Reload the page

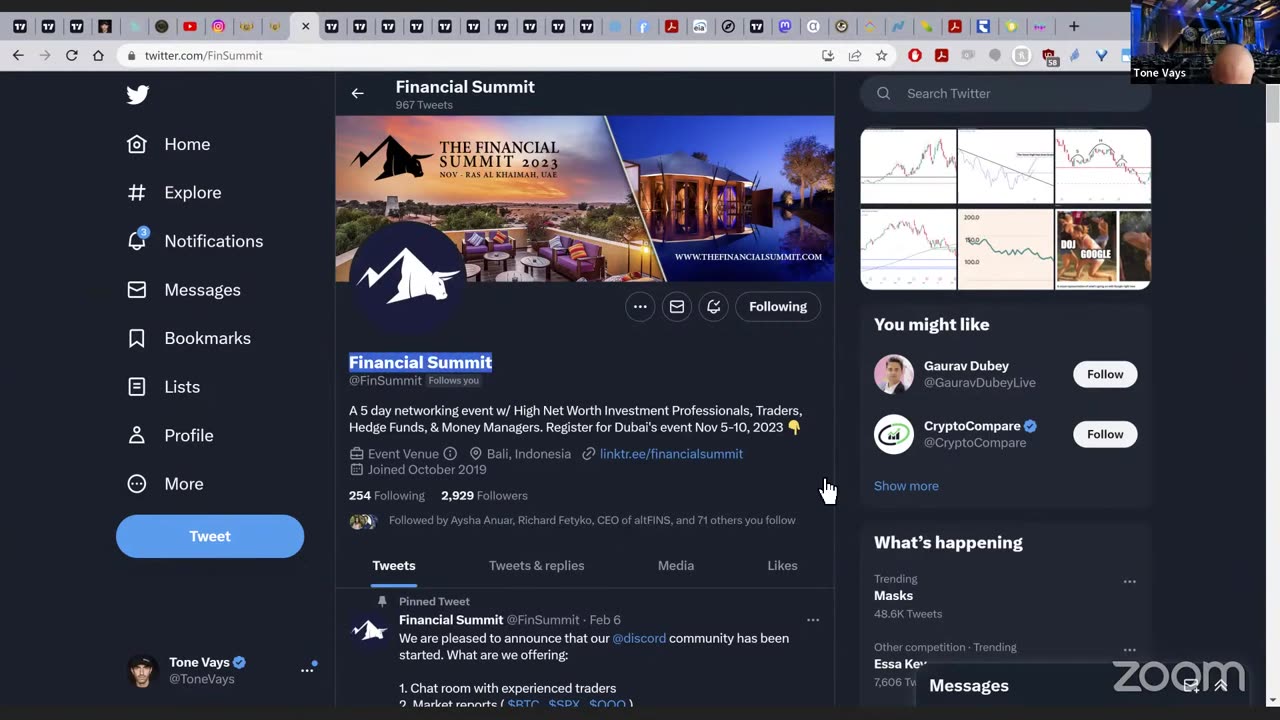click(x=71, y=56)
